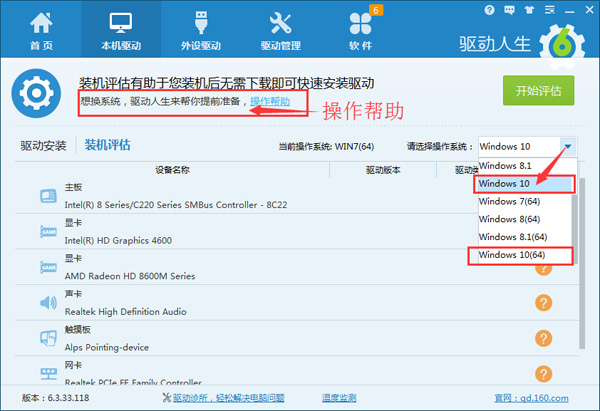Choose Windows 7(64) from the list
The width and height of the screenshot is (600, 411).
[x=525, y=201]
